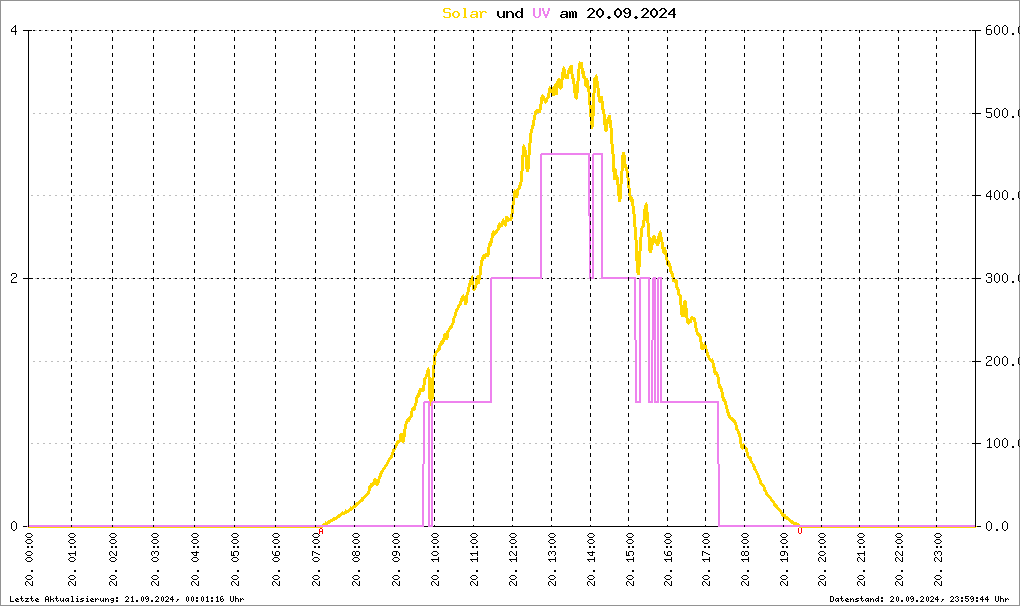The width and height of the screenshot is (1020, 606).
Task: Click the time label "20. 22:00"
Action: pyautogui.click(x=899, y=560)
